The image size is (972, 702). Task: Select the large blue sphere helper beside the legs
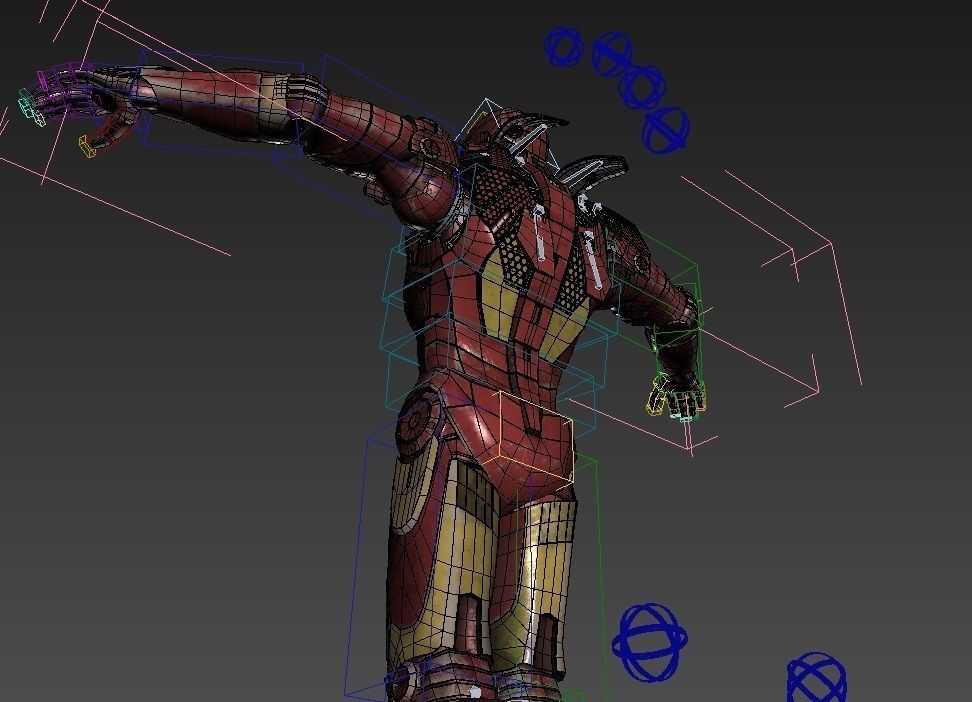click(650, 642)
